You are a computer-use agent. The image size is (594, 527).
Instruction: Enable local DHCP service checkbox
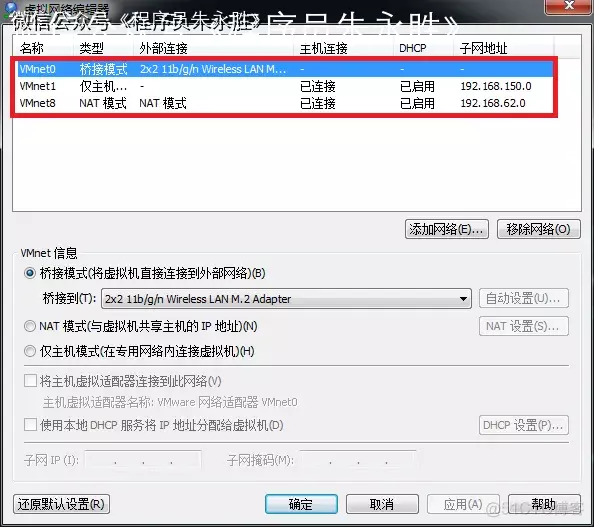click(30, 425)
